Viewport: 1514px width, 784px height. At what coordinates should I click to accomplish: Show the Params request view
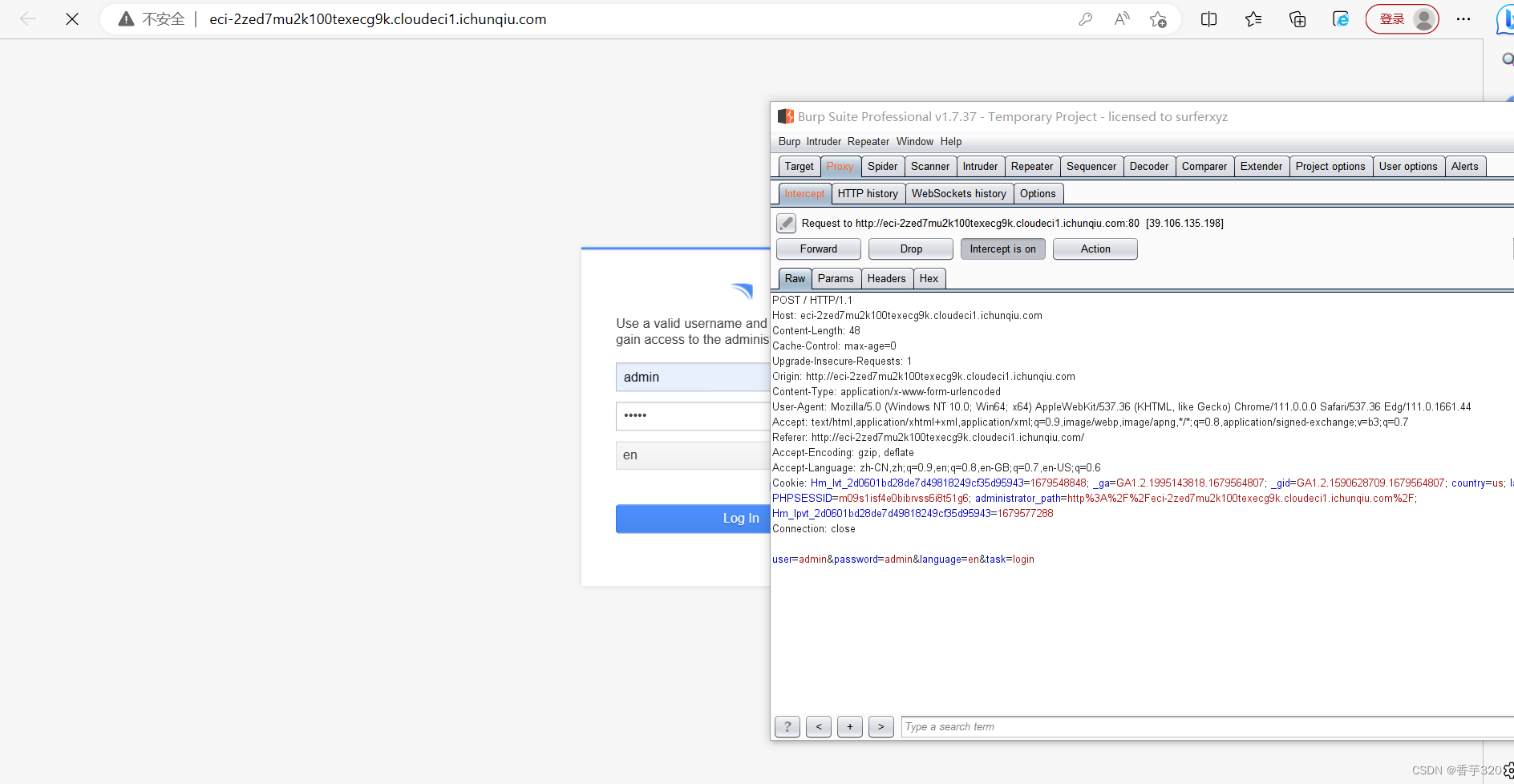click(x=836, y=279)
